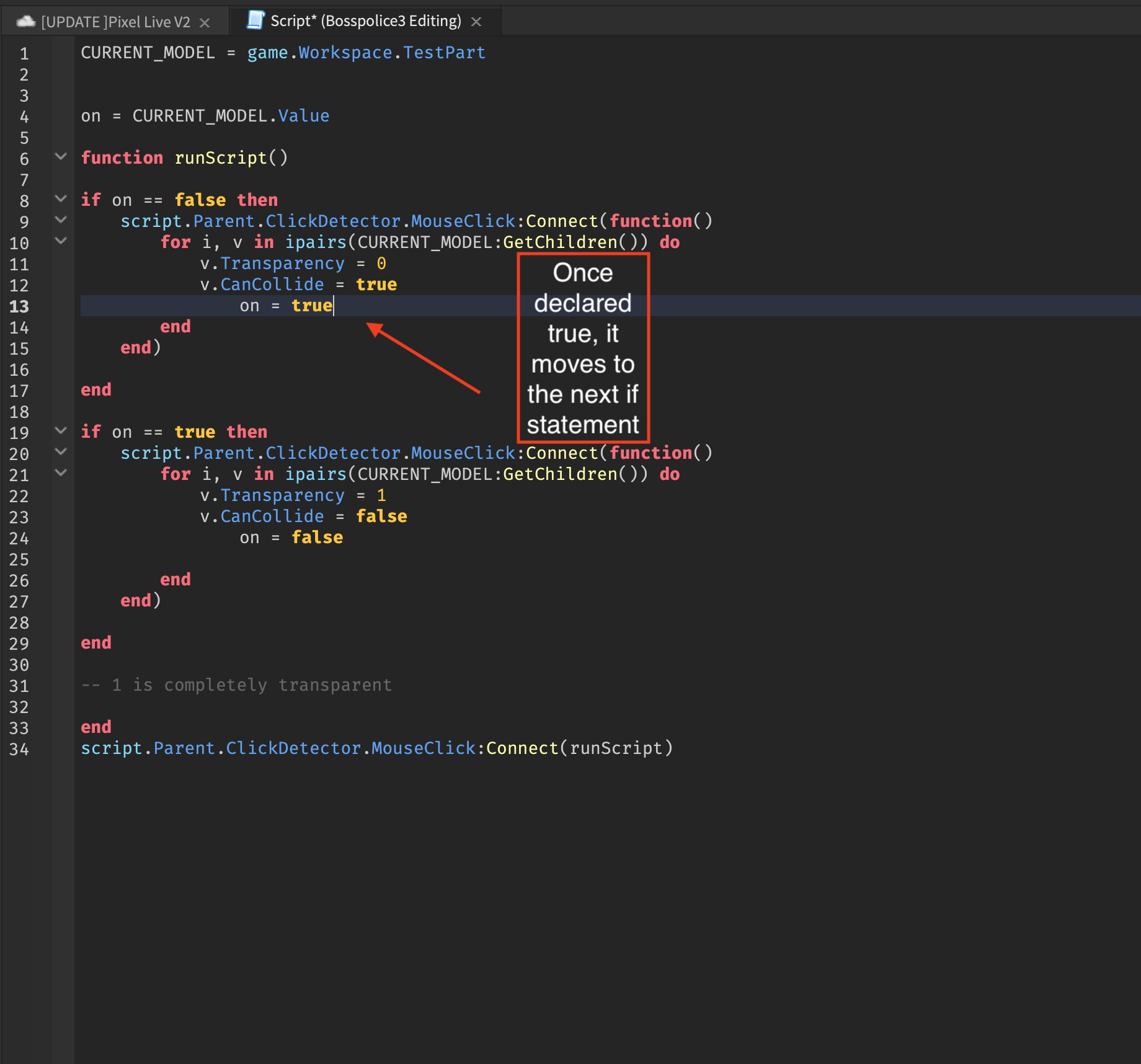Close the Pixel Live V2 tab
Viewport: 1141px width, 1064px height.
205,23
